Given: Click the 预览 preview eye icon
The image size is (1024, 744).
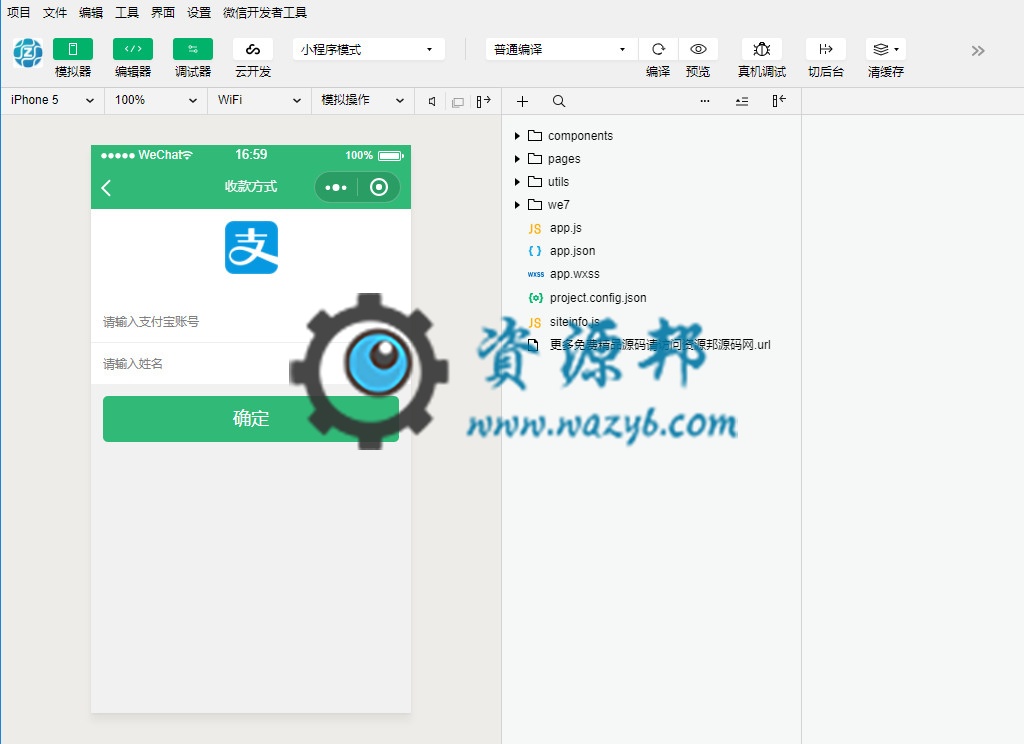Looking at the screenshot, I should 698,49.
